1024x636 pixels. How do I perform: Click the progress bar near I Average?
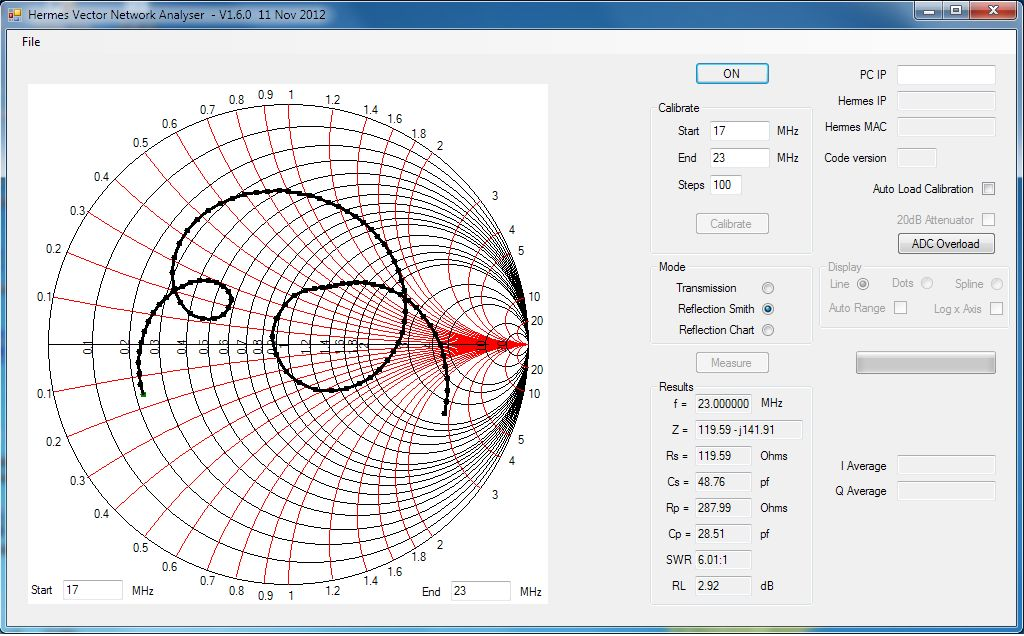pyautogui.click(x=924, y=362)
